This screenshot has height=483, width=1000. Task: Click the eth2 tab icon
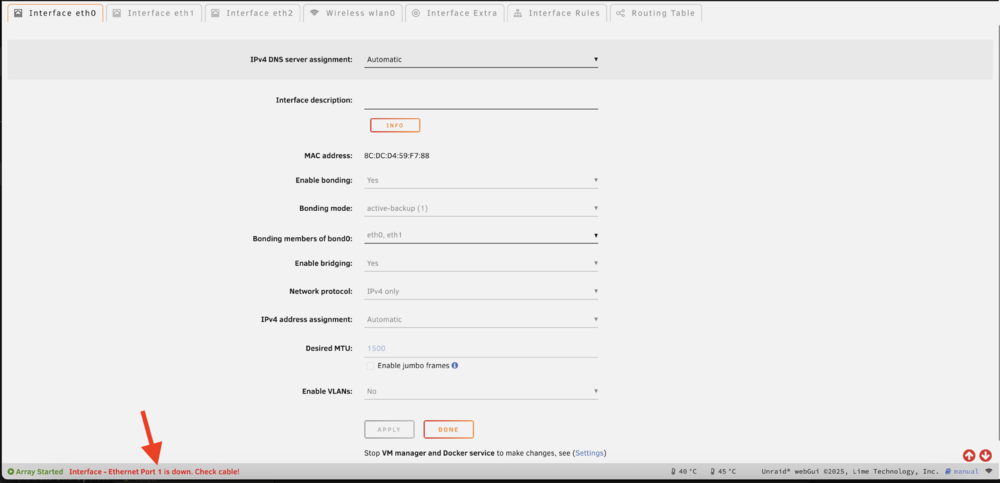[x=216, y=13]
